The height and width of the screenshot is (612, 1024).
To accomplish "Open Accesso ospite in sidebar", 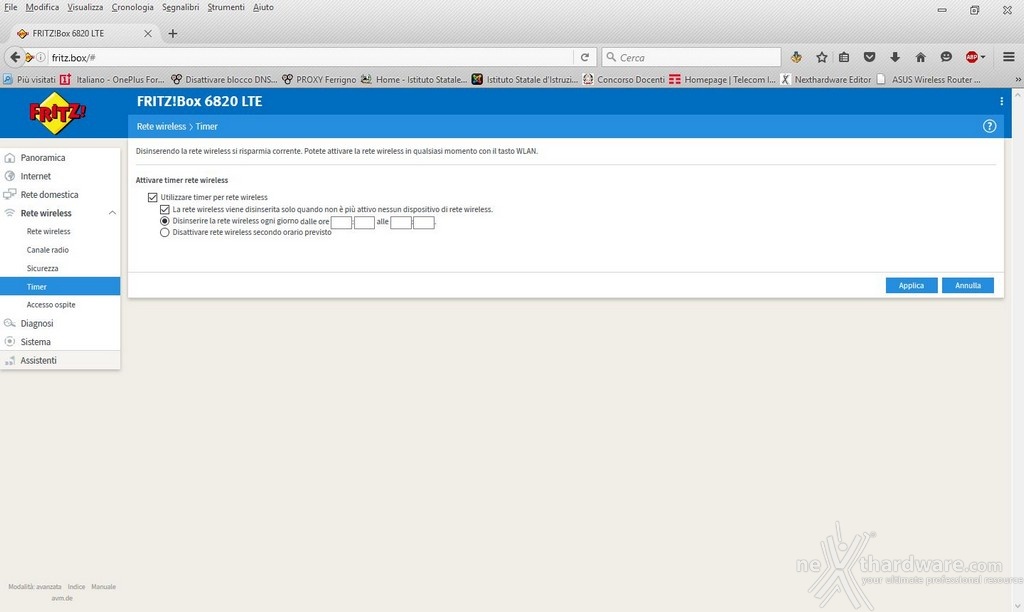I will coord(51,304).
